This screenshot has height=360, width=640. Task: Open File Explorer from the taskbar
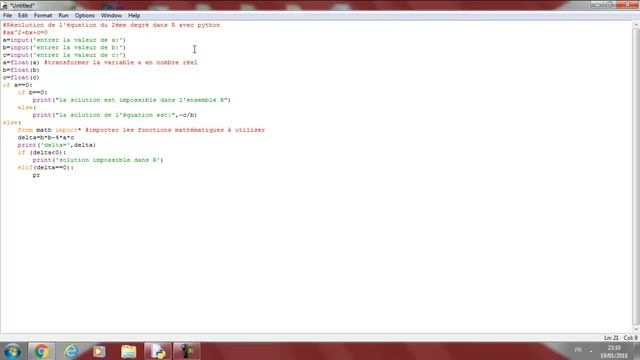[129, 351]
